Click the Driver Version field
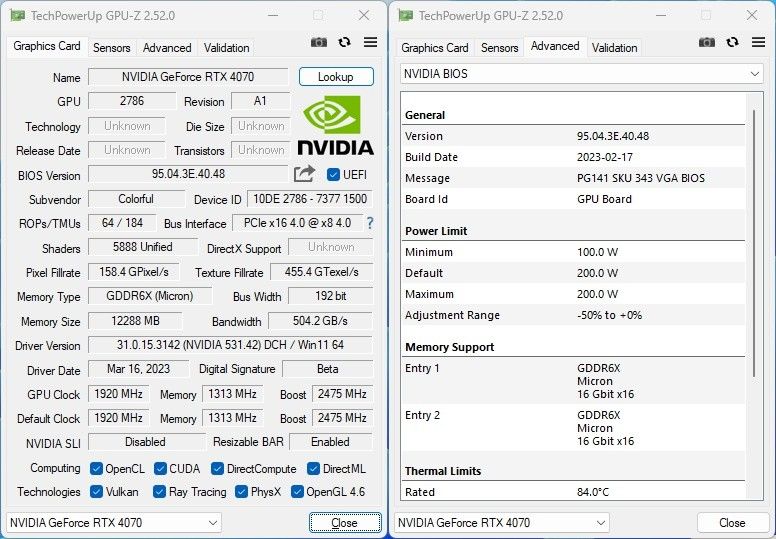Viewport: 776px width, 539px height. pos(230,345)
